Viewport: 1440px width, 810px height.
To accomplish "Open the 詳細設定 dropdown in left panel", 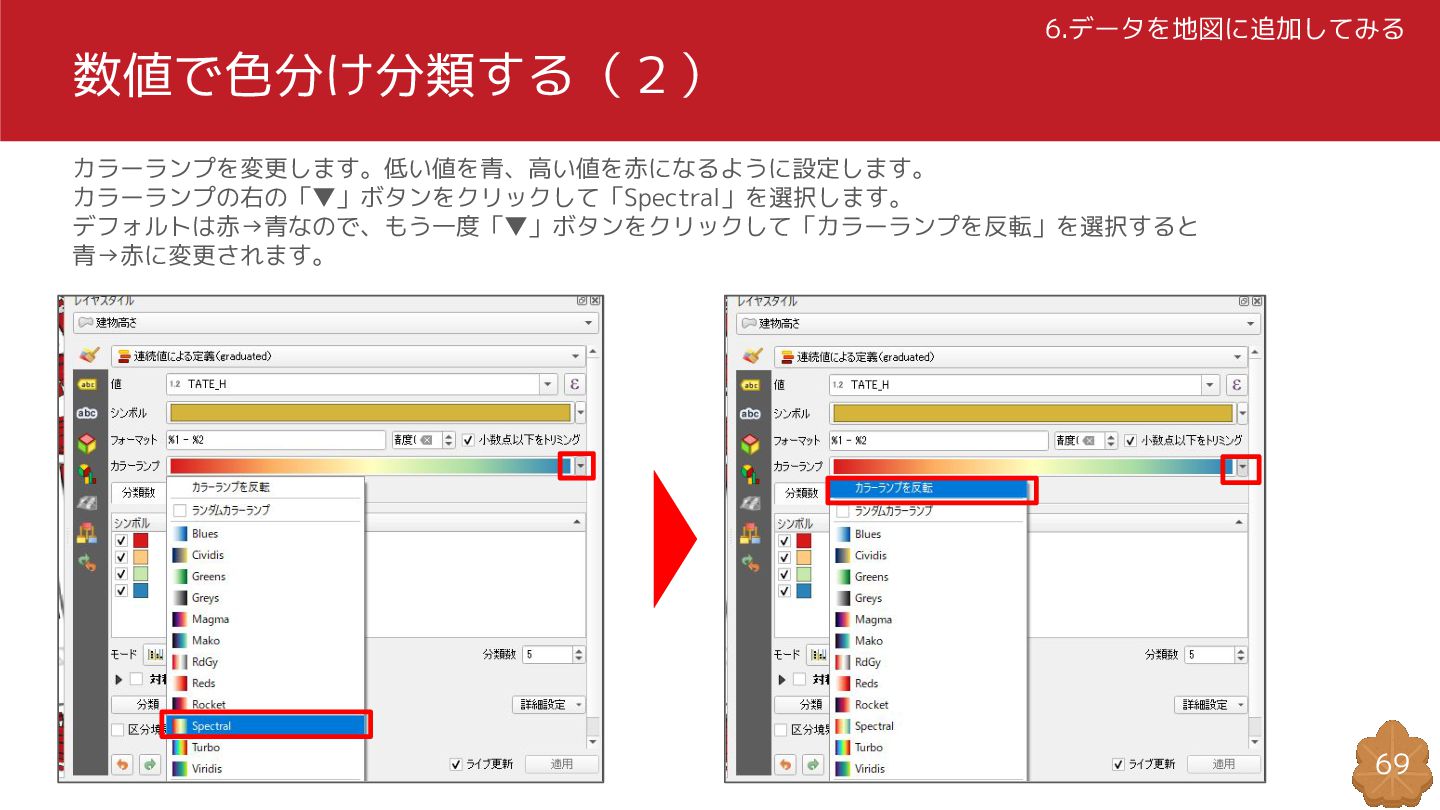I will (549, 705).
